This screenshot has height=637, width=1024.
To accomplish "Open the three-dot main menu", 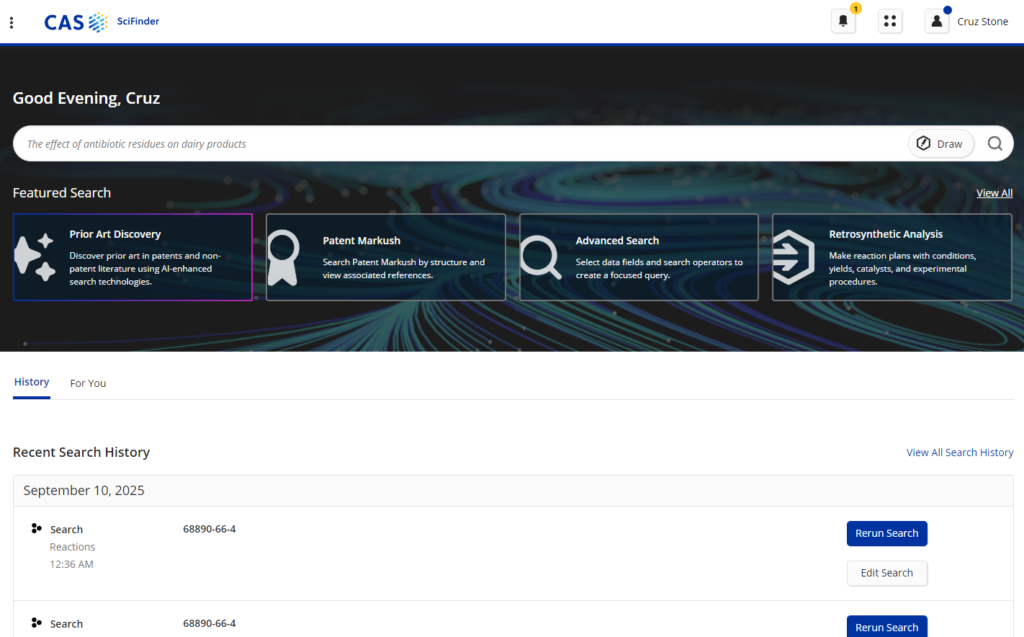I will pos(11,22).
